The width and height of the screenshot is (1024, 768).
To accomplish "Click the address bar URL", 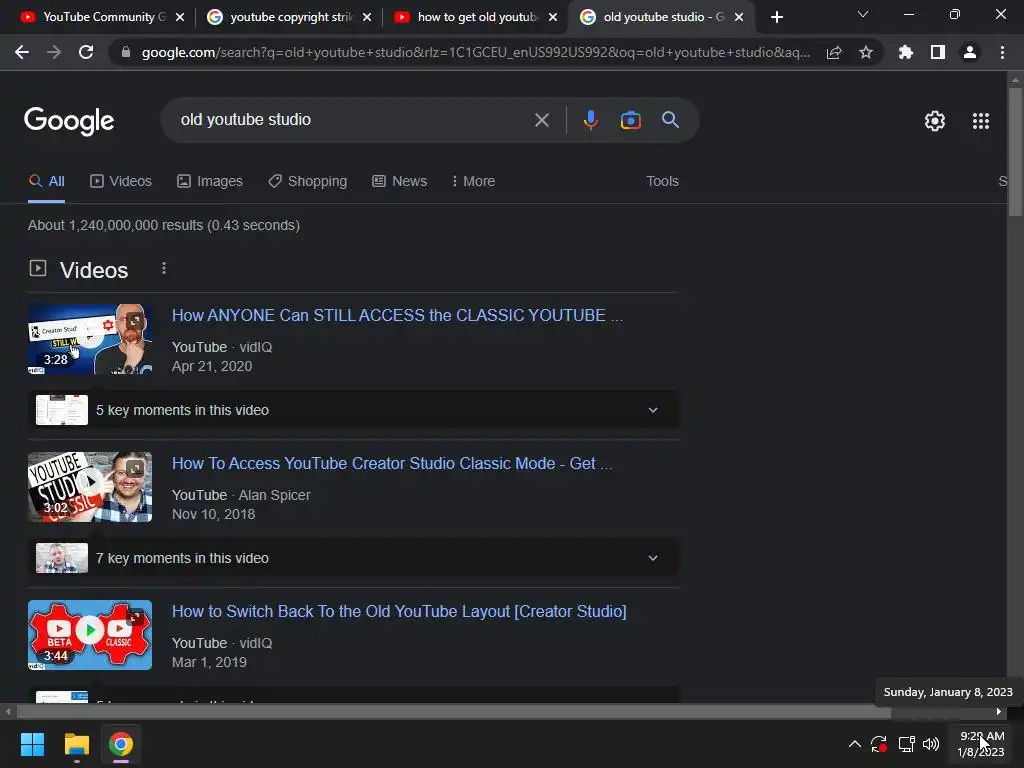I will coord(475,52).
